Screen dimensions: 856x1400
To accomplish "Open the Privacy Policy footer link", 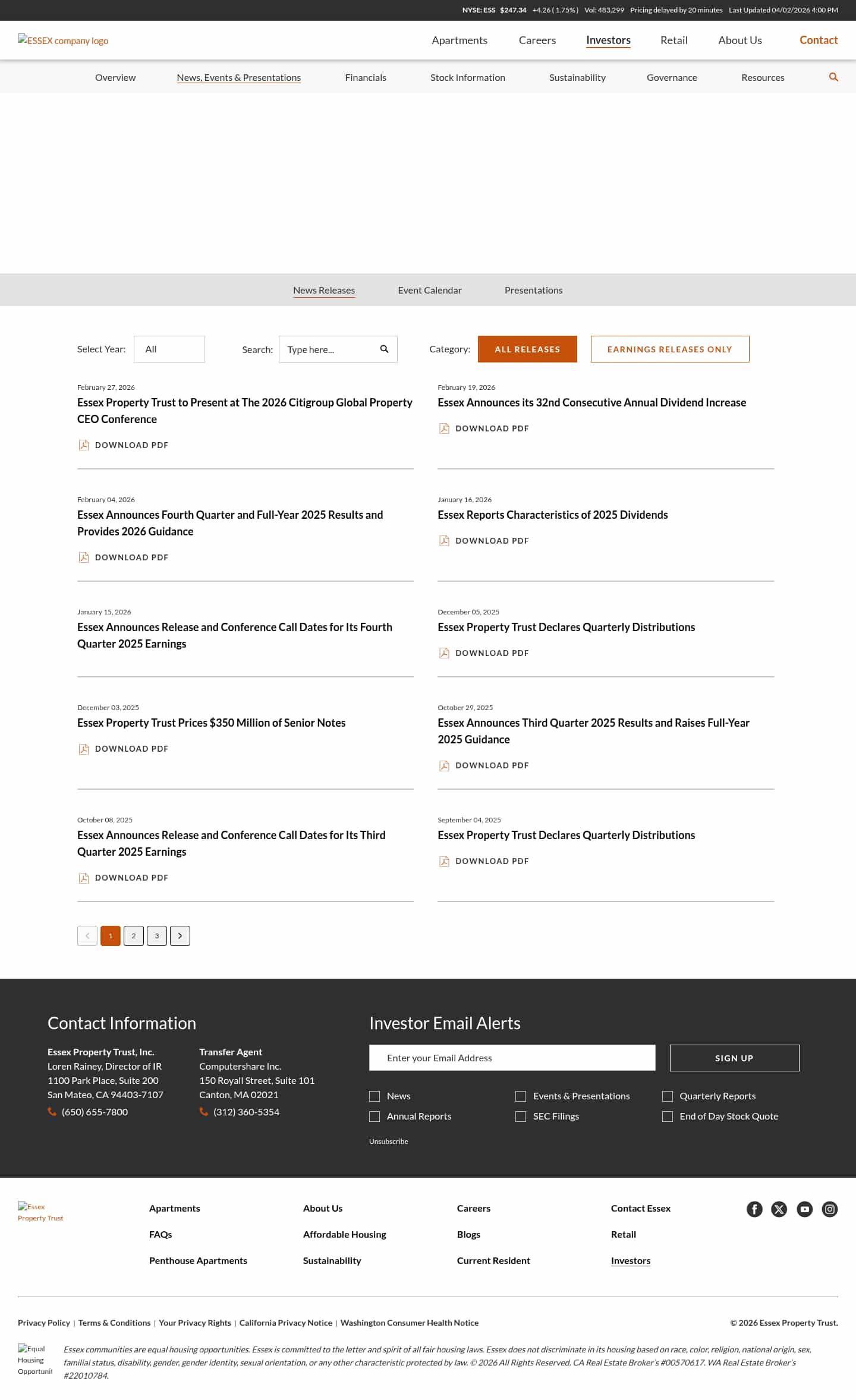I will click(x=44, y=1323).
